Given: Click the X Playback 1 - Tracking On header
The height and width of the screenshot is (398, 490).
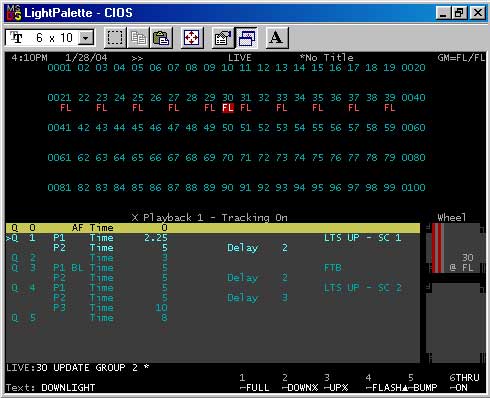Looking at the screenshot, I should (x=210, y=218).
